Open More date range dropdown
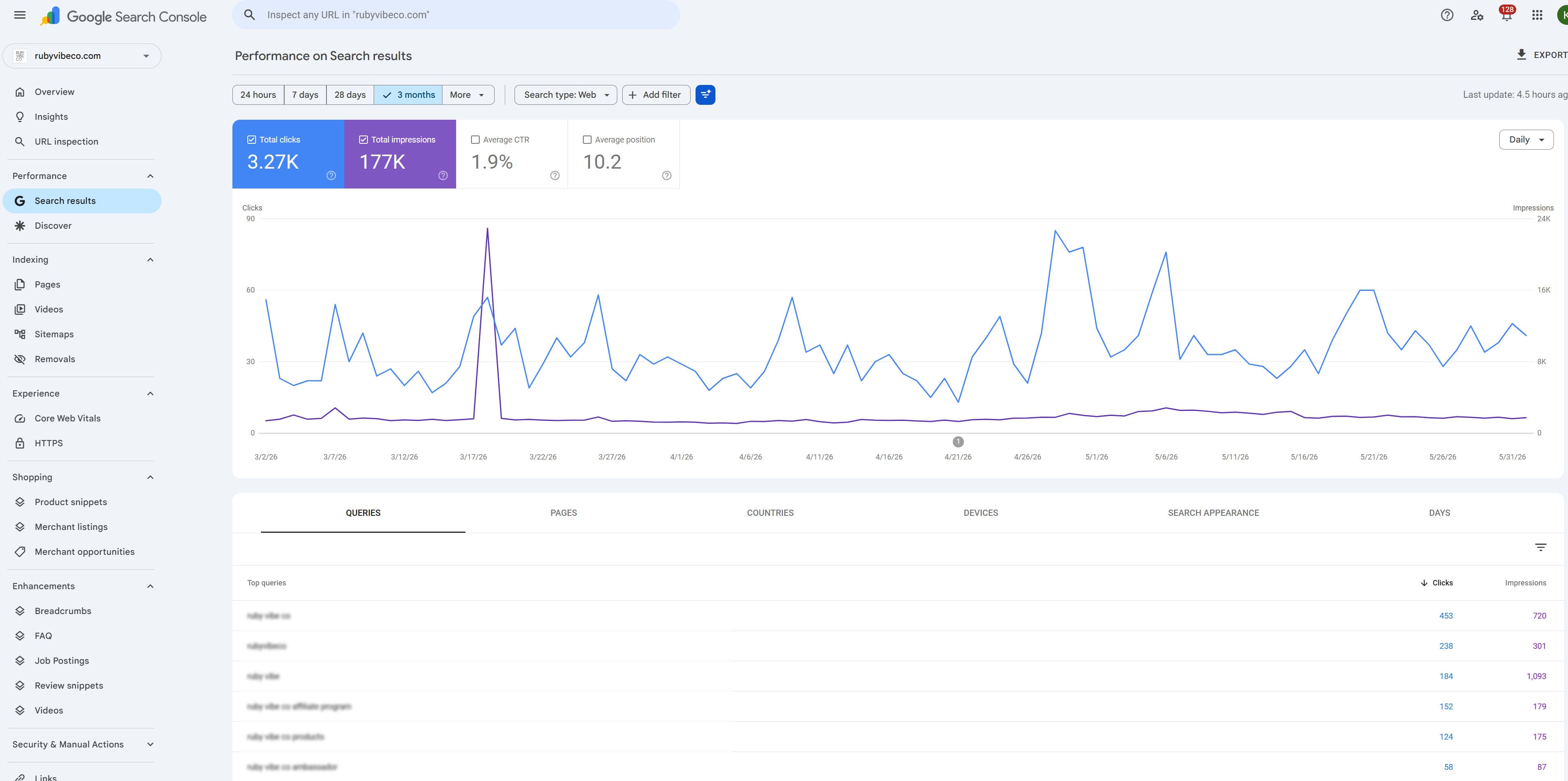Screen dimensions: 1568x781 point(467,95)
